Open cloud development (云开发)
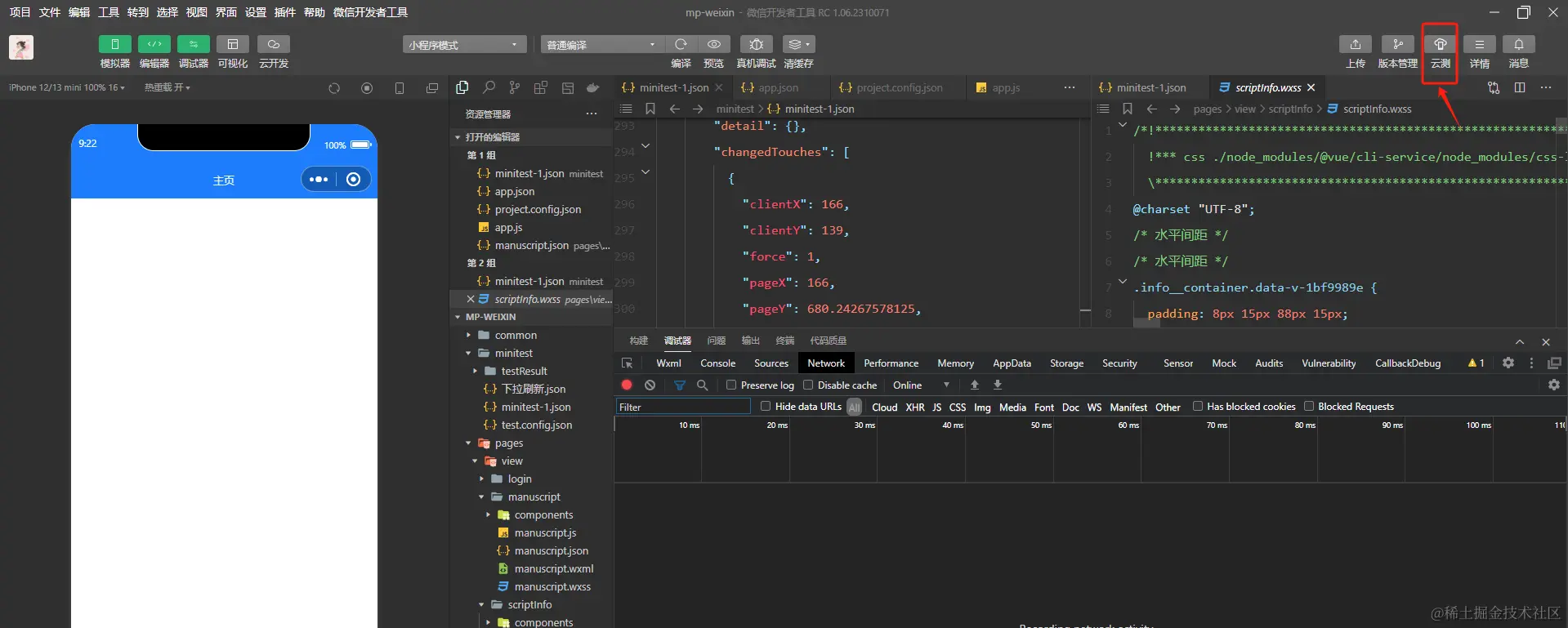This screenshot has width=1568, height=628. click(x=274, y=44)
